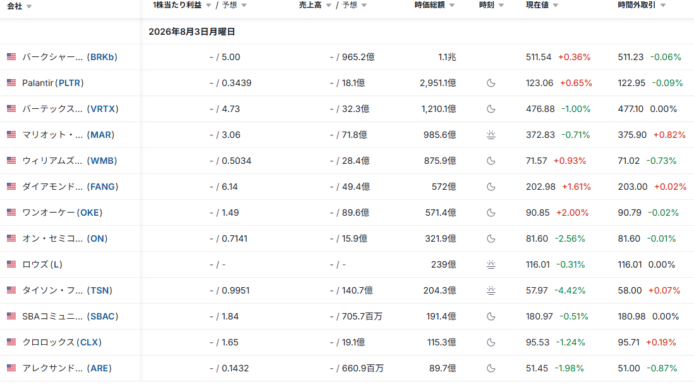
Task: Click the sunrise icon in the ロウズ (L) row
Action: pos(491,265)
